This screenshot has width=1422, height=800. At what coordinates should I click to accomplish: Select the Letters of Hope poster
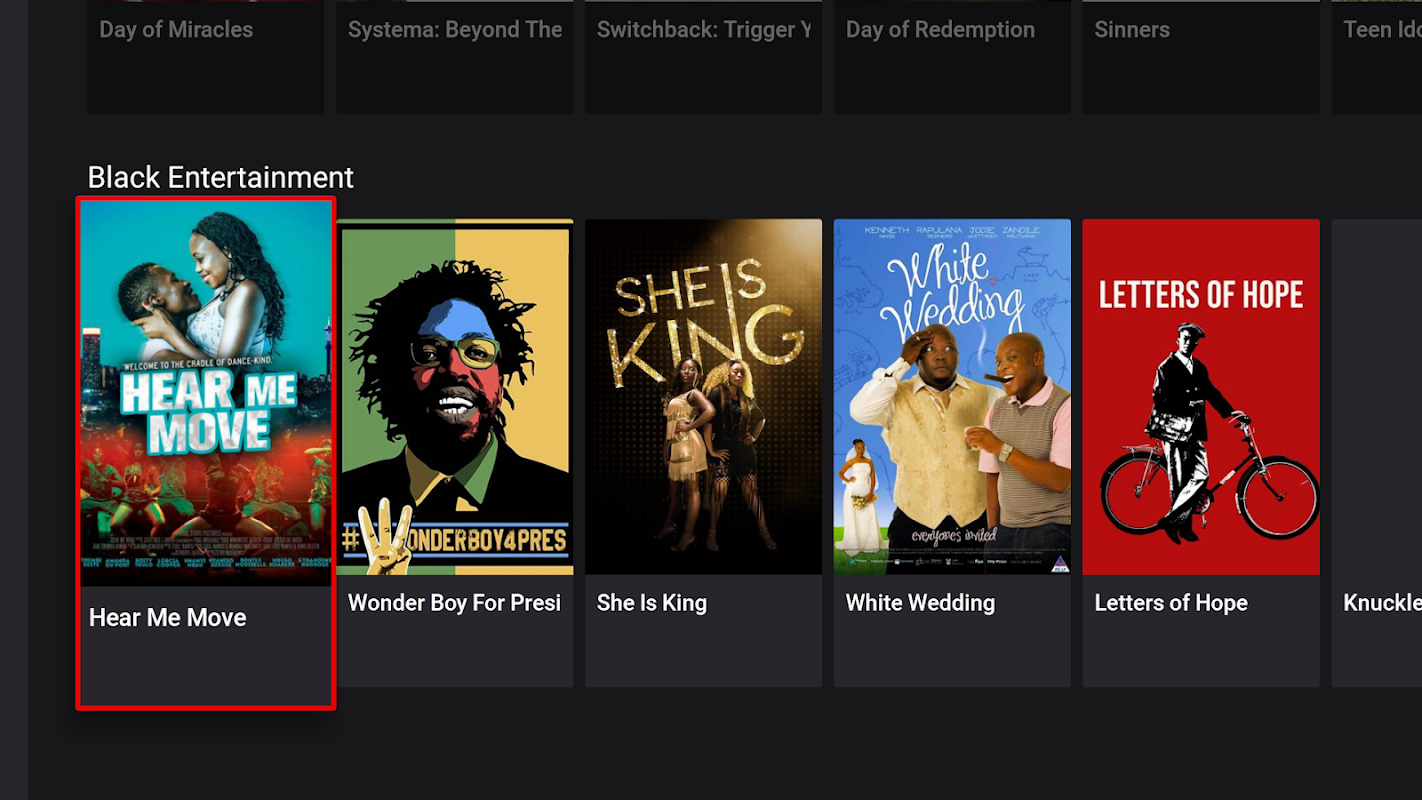coord(1201,397)
